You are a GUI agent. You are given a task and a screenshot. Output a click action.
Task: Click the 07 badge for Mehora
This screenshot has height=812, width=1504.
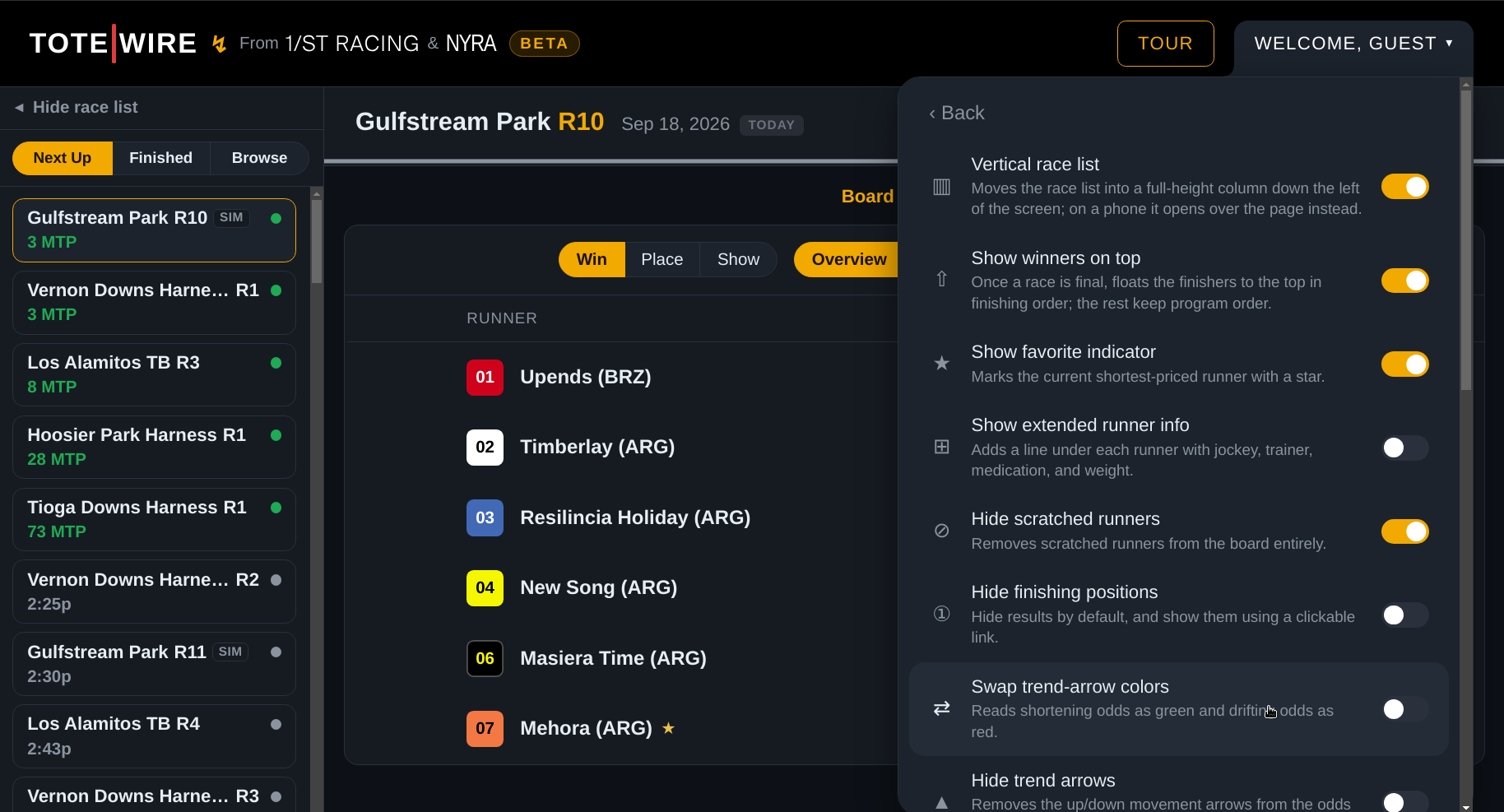pos(485,729)
